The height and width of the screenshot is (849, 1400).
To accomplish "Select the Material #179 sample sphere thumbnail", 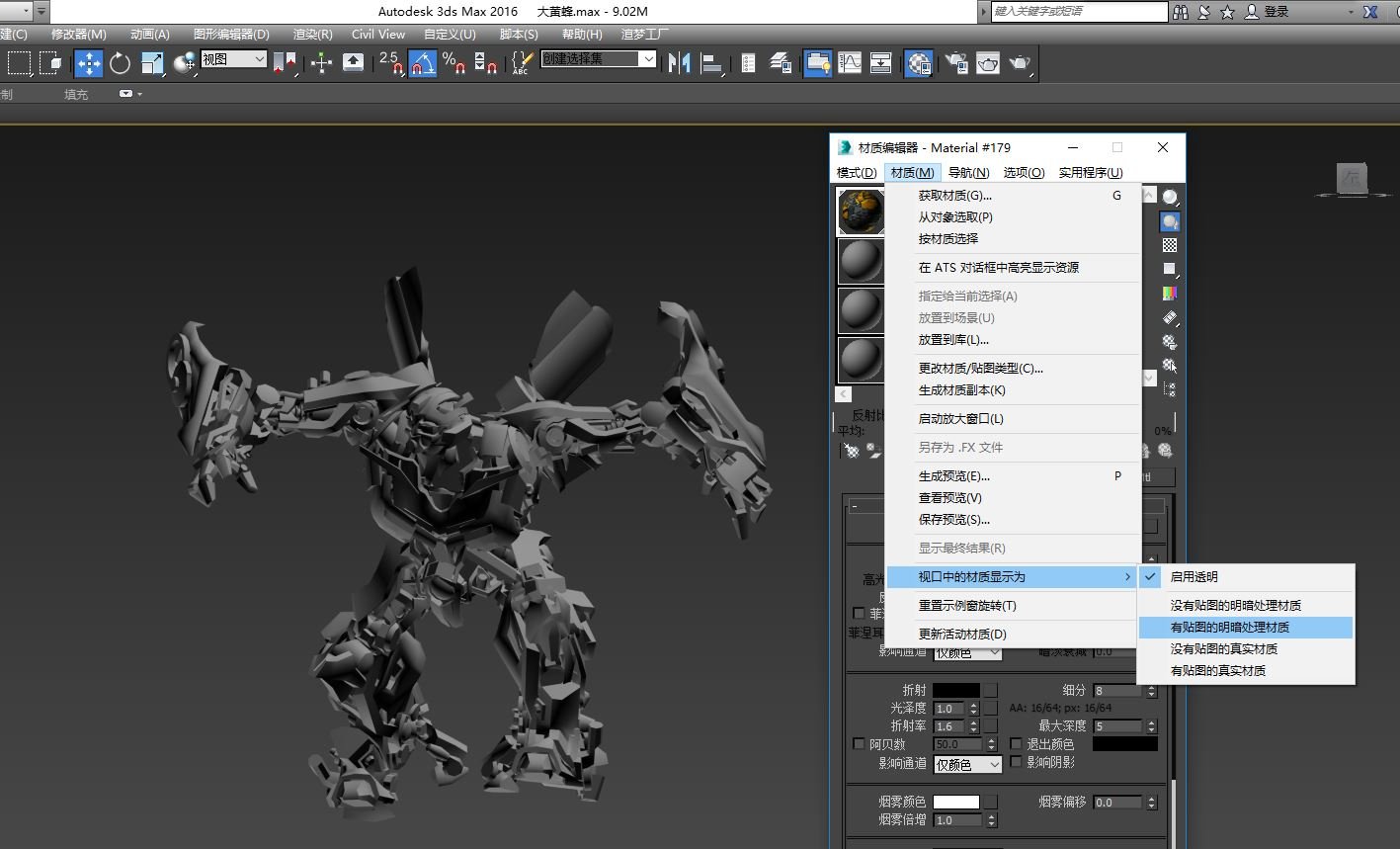I will coord(861,211).
